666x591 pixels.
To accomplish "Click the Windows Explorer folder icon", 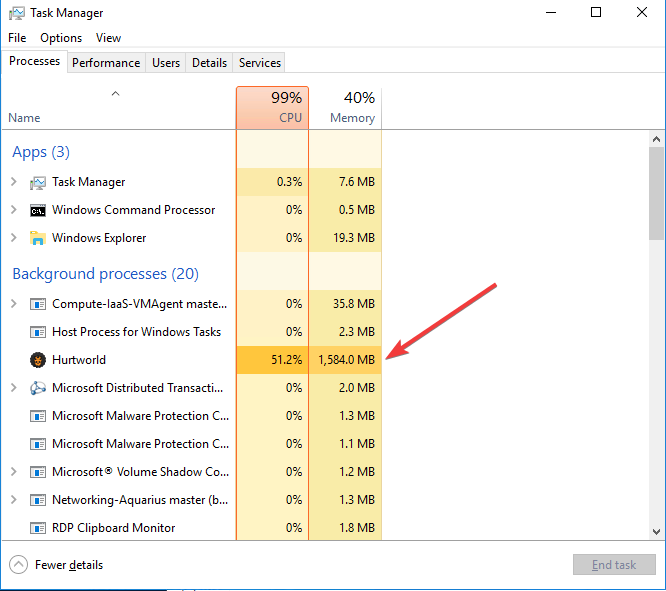I will pos(37,238).
